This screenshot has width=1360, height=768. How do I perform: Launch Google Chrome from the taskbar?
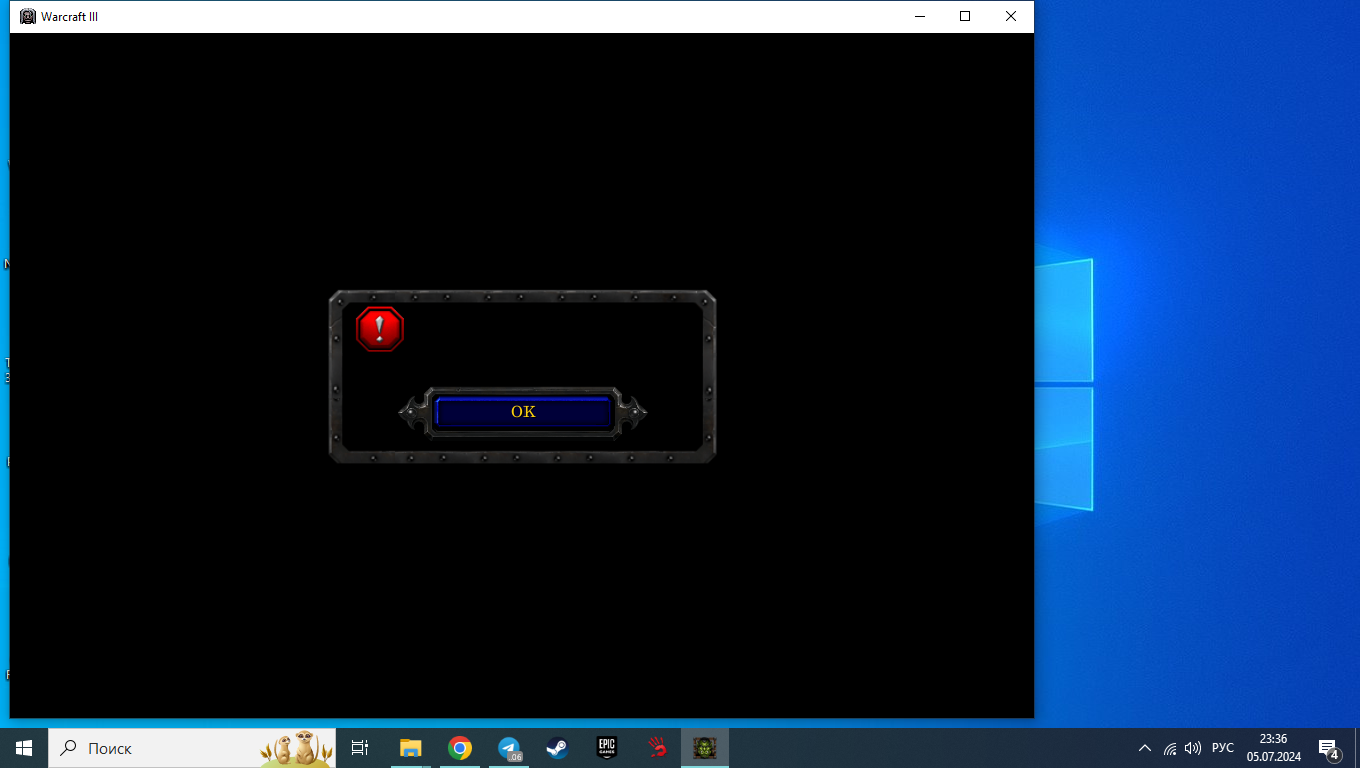pos(460,748)
